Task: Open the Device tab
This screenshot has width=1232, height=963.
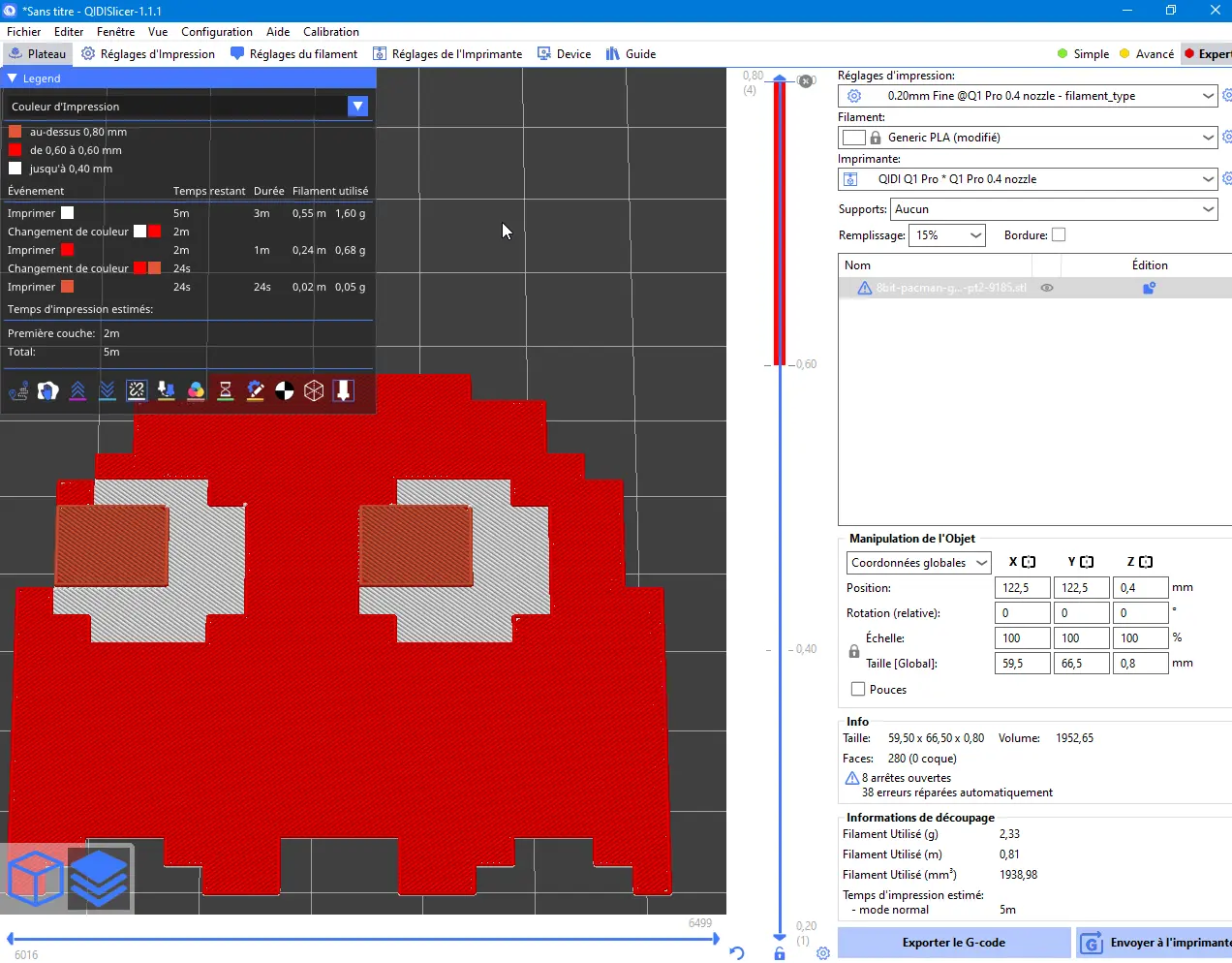Action: pos(565,54)
